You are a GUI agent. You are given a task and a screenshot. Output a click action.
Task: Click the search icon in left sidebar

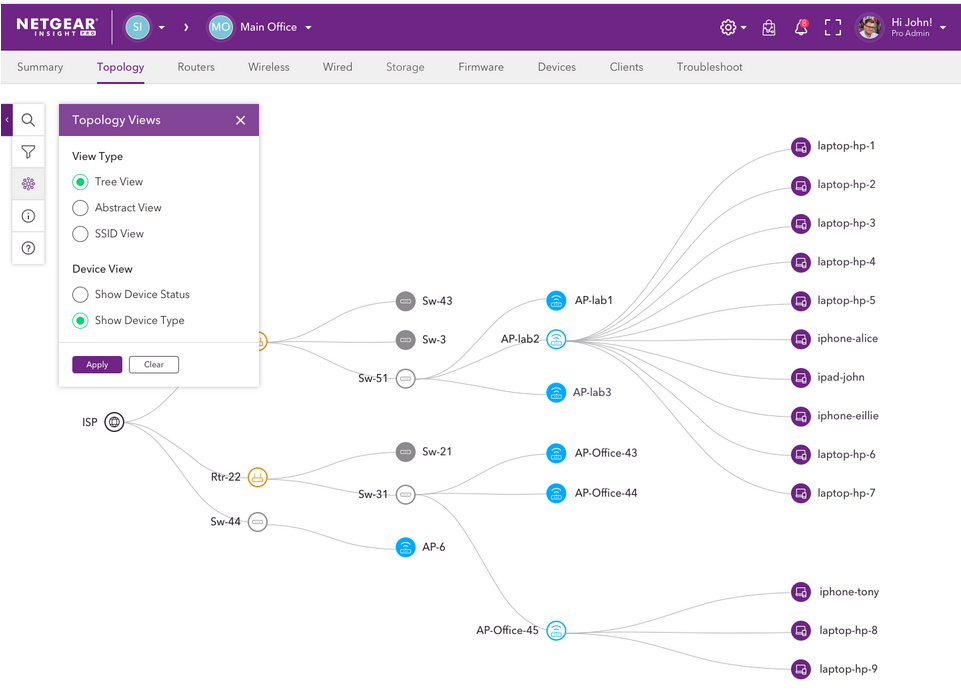pos(28,120)
